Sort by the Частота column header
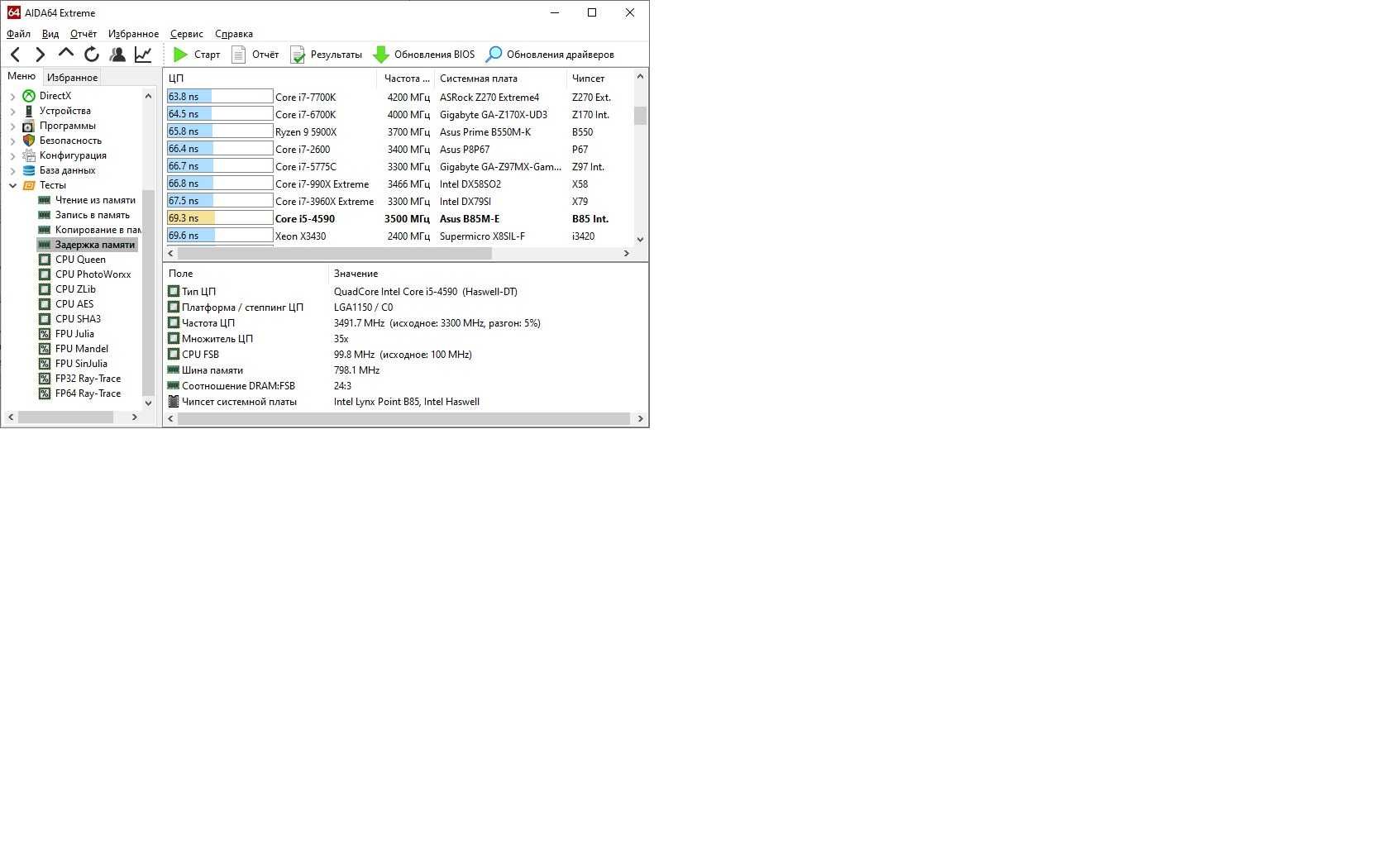 point(406,79)
